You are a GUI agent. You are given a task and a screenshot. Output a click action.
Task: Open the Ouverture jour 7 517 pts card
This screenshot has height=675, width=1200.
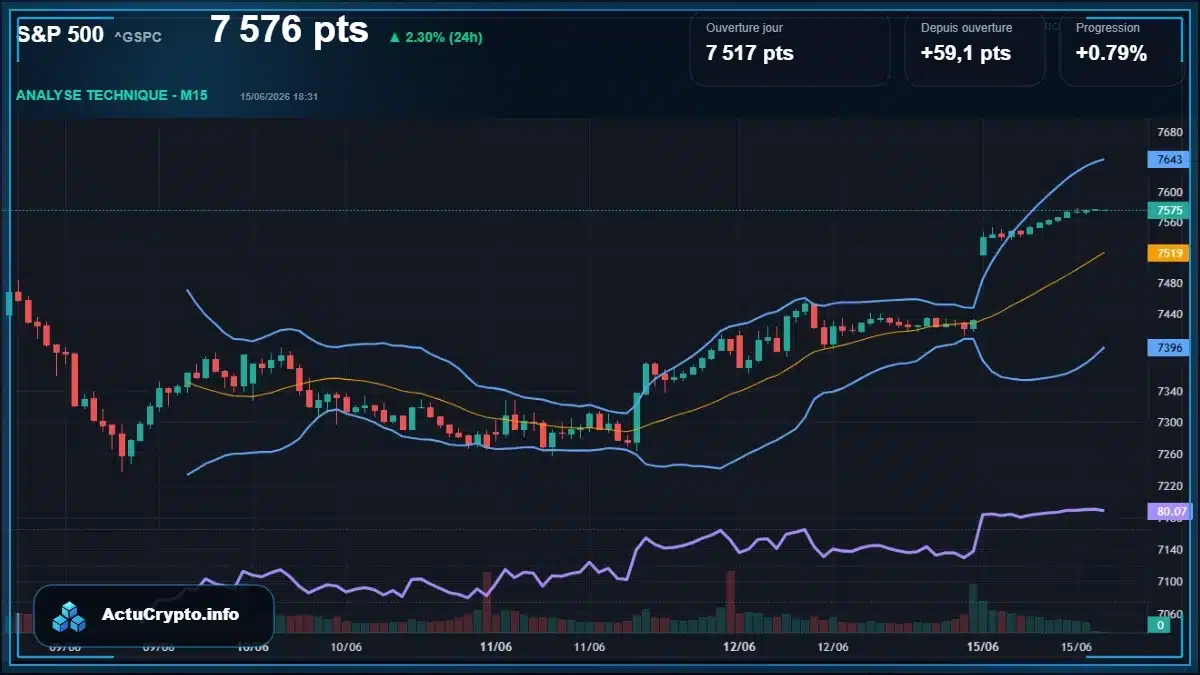click(x=789, y=49)
